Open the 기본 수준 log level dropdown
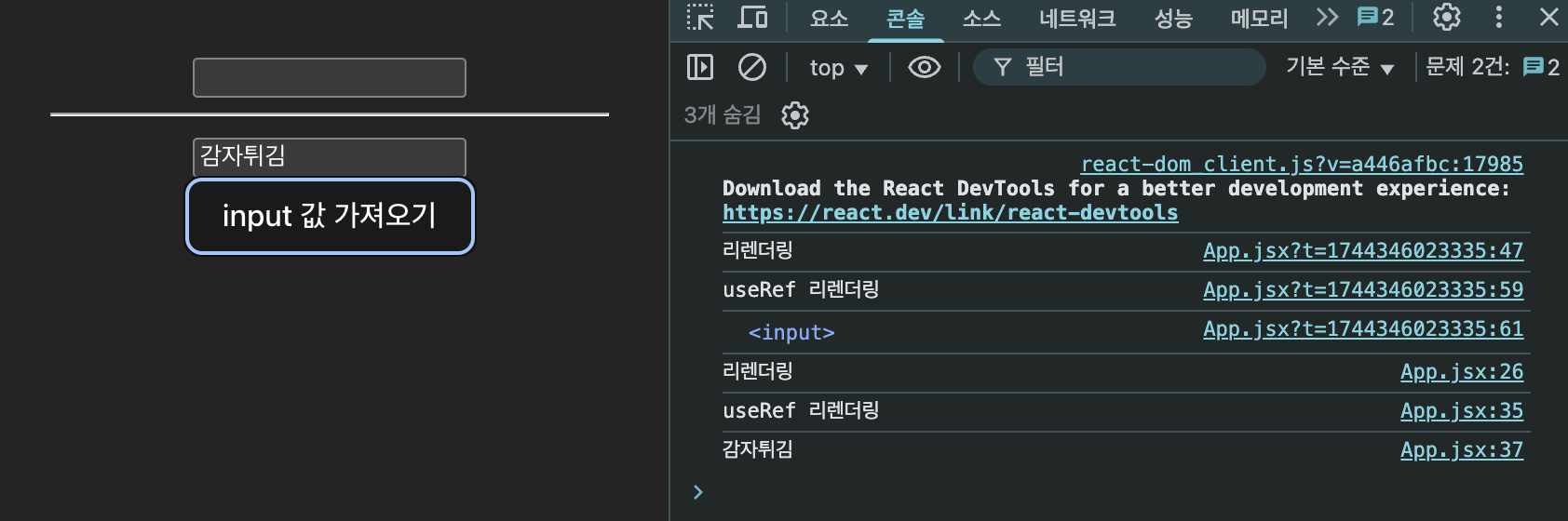The width and height of the screenshot is (1568, 521). pos(1340,67)
